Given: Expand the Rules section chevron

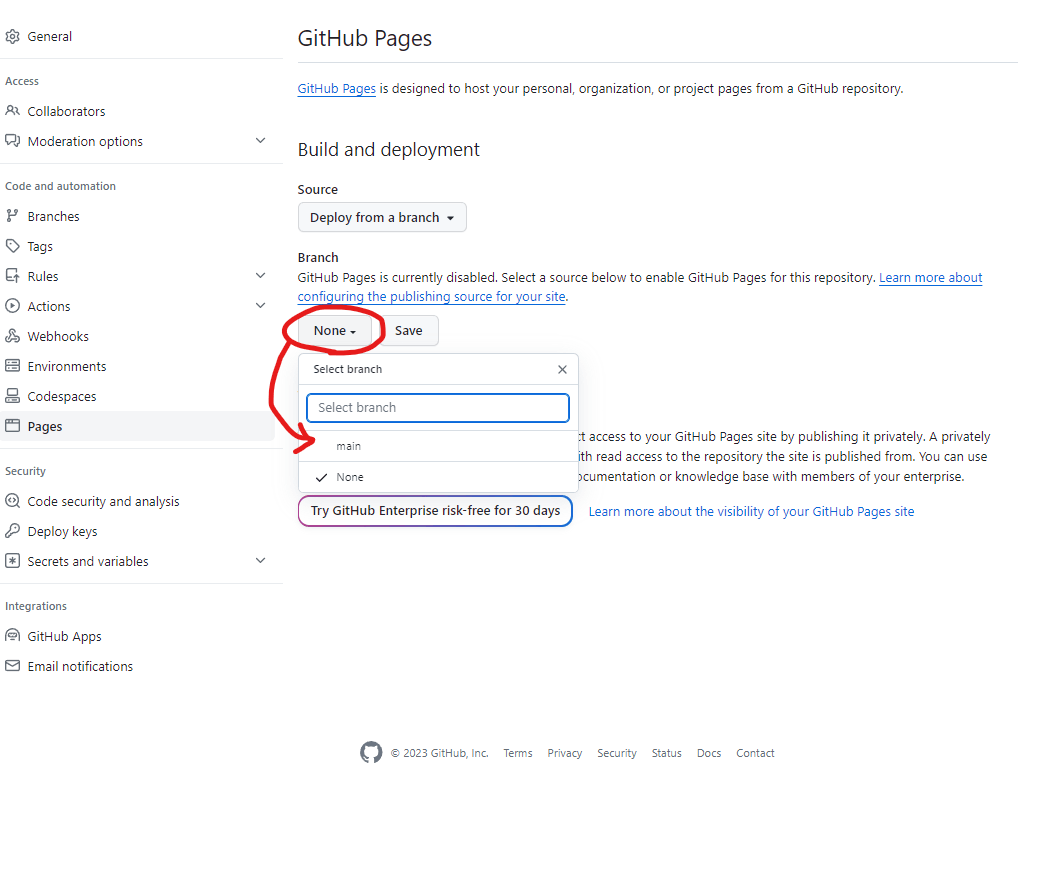Looking at the screenshot, I should pos(260,276).
